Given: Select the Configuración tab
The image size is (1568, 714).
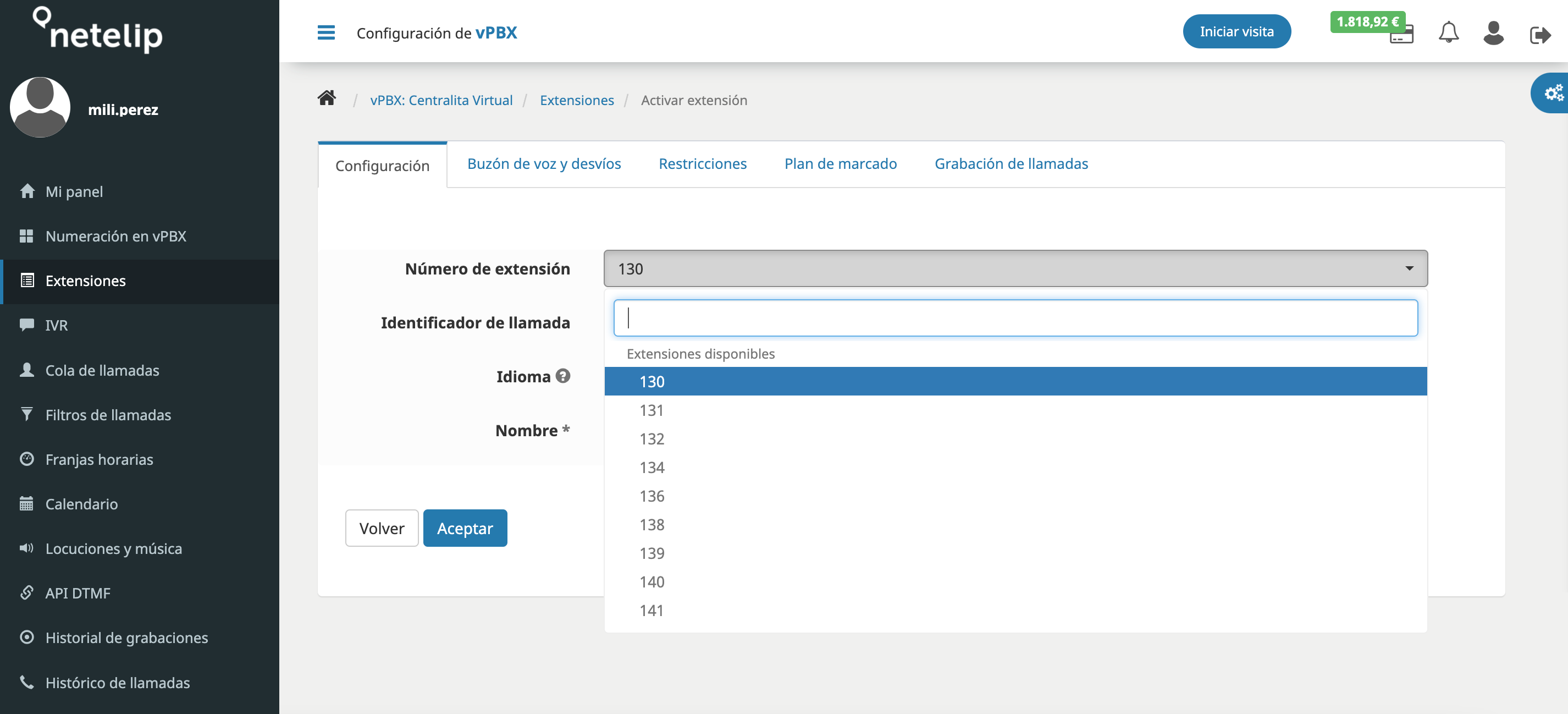Looking at the screenshot, I should (x=382, y=166).
